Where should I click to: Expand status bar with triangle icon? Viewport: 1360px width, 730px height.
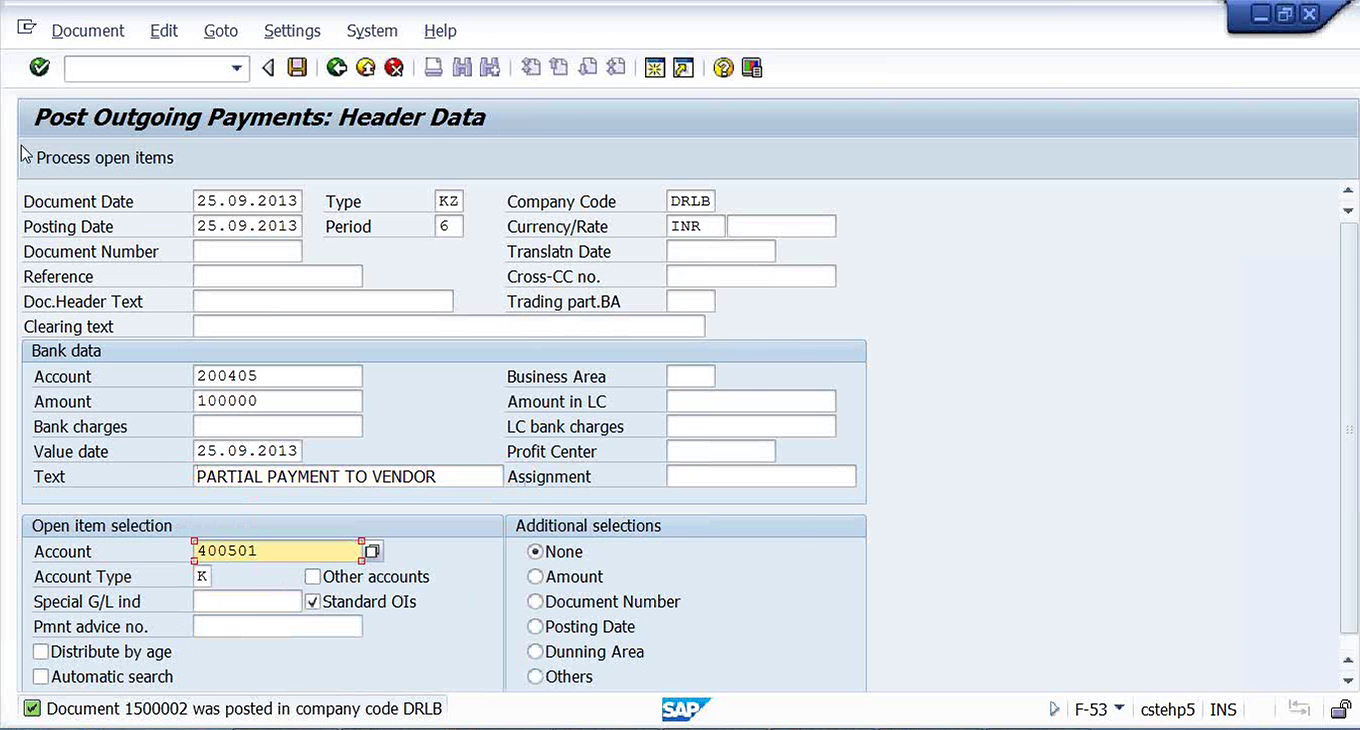pos(1054,709)
